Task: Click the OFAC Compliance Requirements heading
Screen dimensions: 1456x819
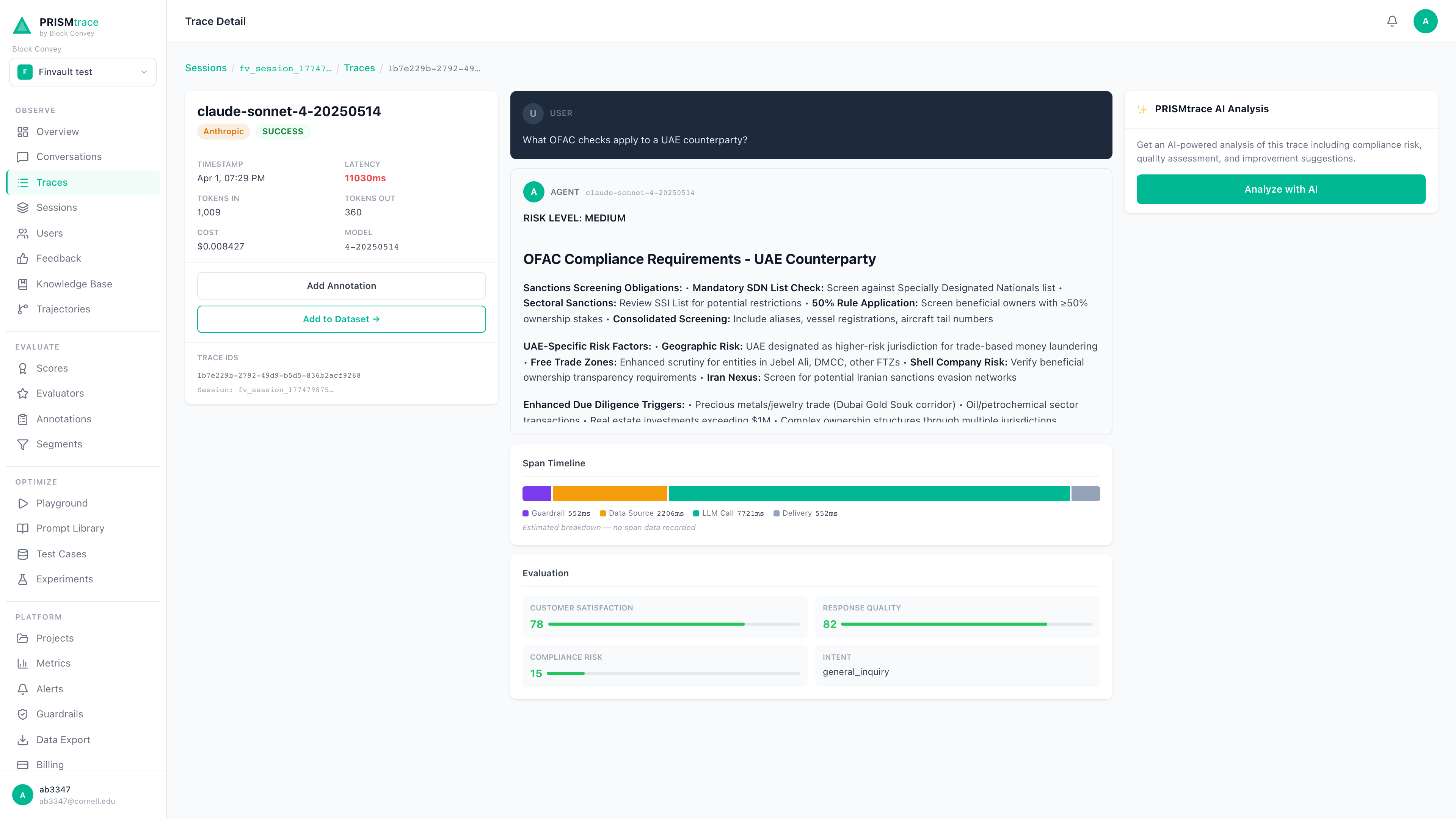Action: point(699,259)
